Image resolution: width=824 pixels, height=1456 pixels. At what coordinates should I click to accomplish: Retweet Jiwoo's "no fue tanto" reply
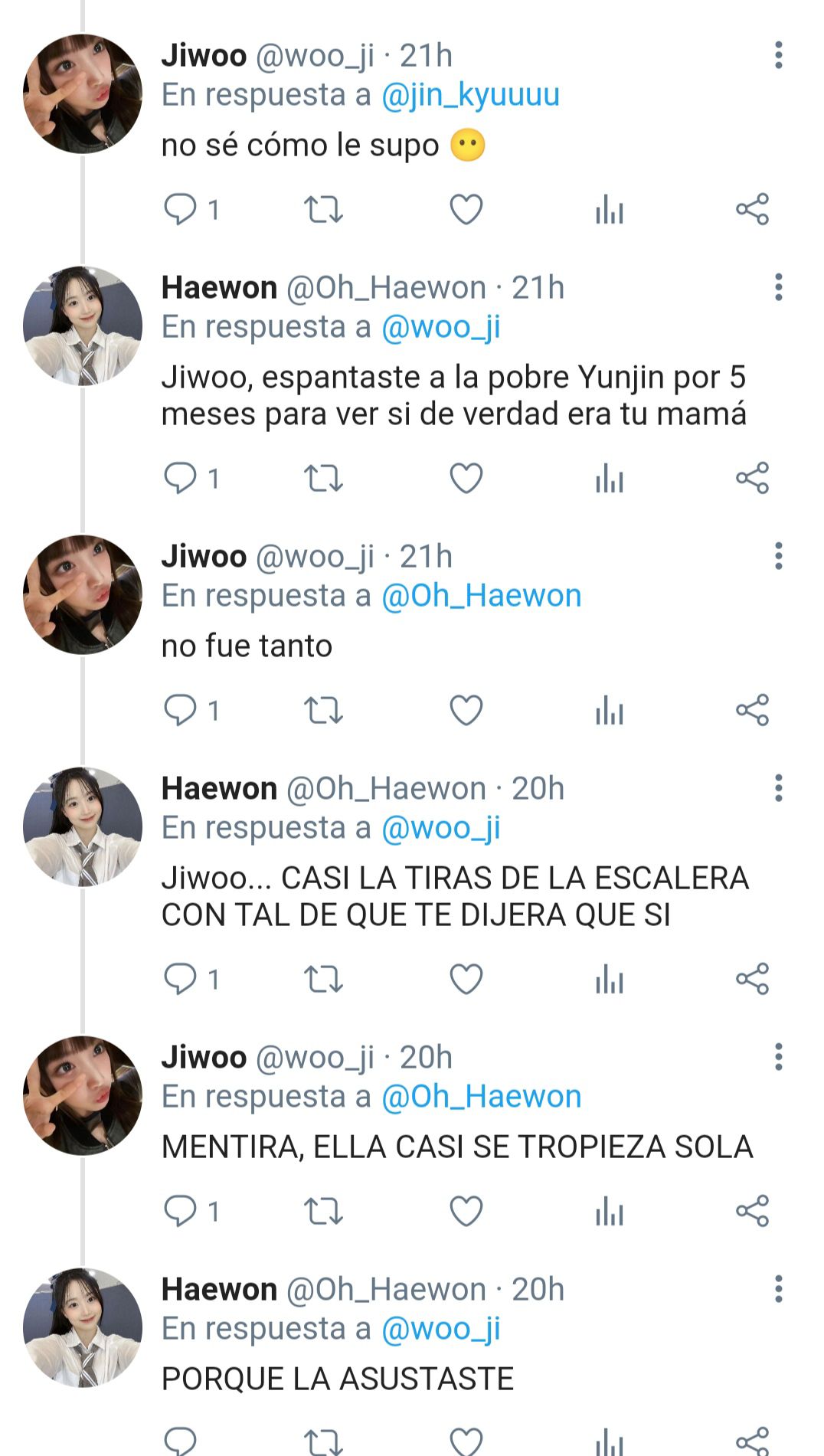323,710
